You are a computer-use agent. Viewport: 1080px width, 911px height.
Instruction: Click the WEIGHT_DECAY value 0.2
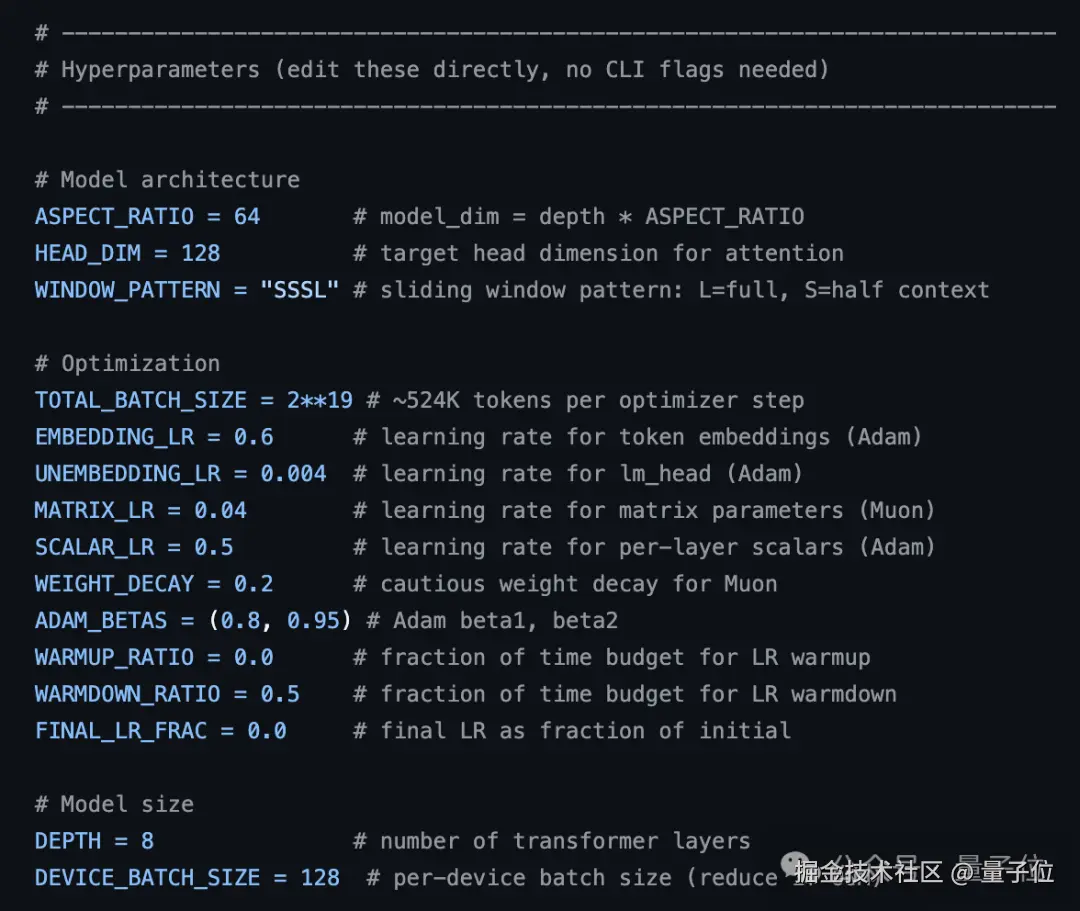click(253, 584)
